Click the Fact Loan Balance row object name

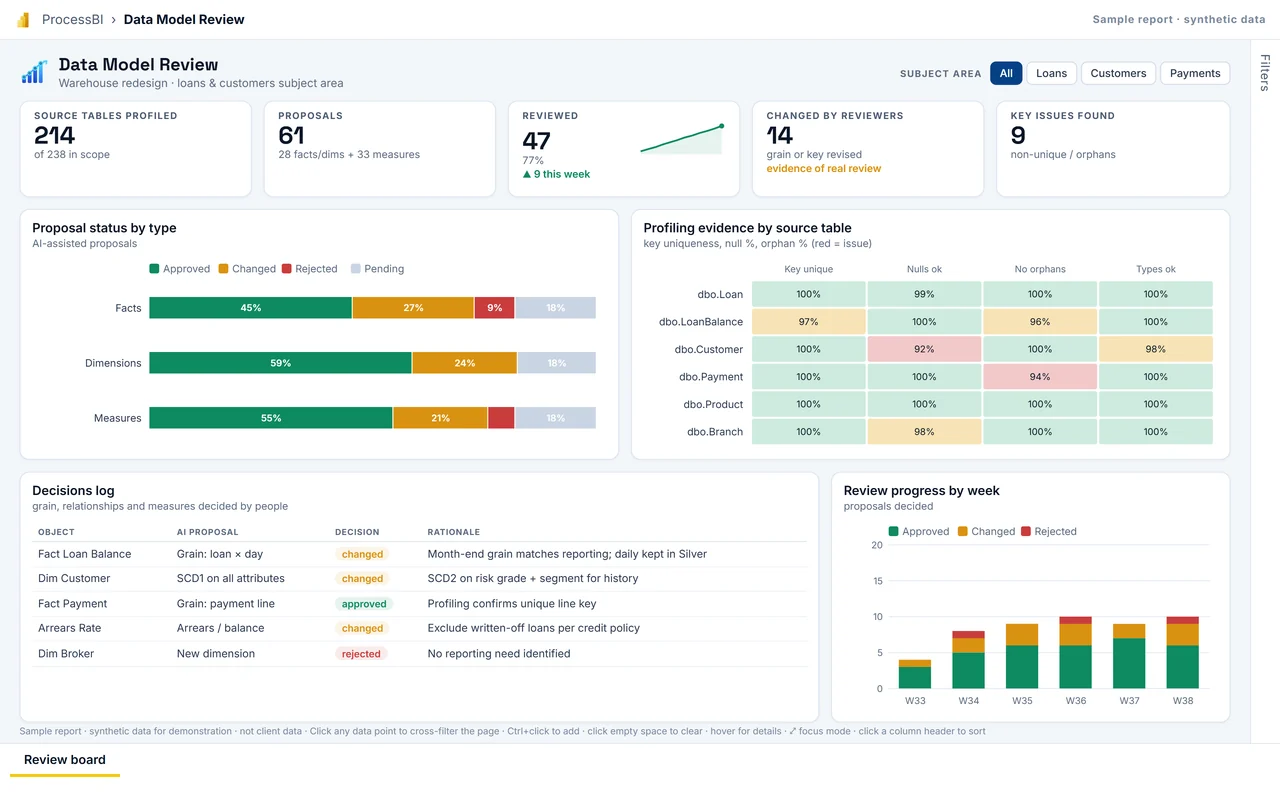pos(85,554)
